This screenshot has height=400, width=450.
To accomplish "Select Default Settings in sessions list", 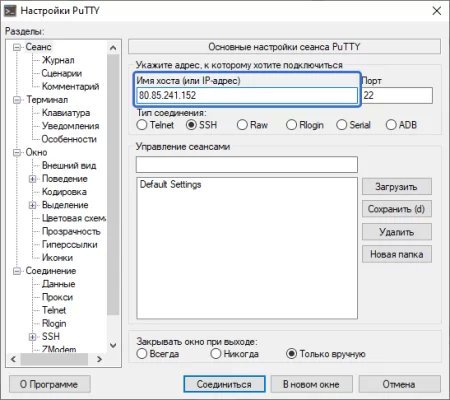I will (170, 184).
